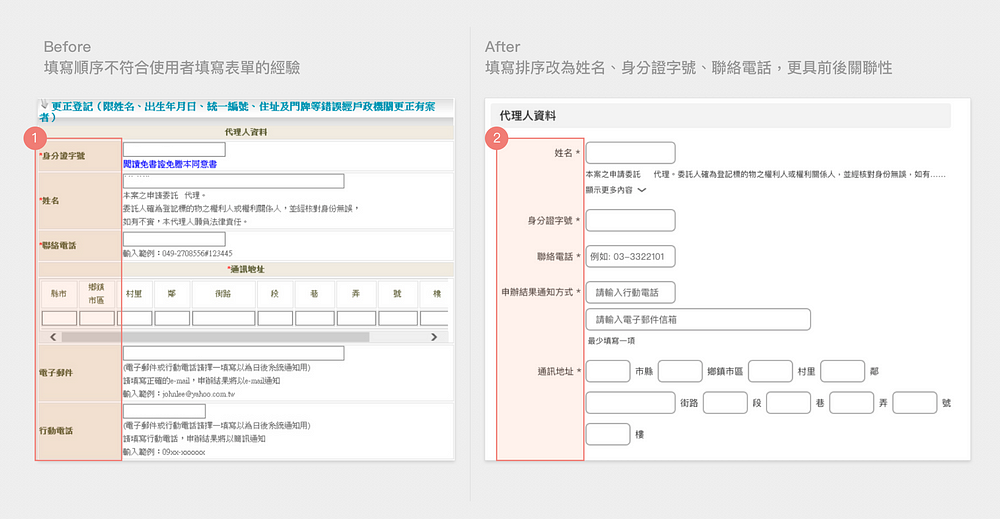Click the 例如: 03-3322101 phone input
Screen dimensions: 1000x519
[631, 257]
